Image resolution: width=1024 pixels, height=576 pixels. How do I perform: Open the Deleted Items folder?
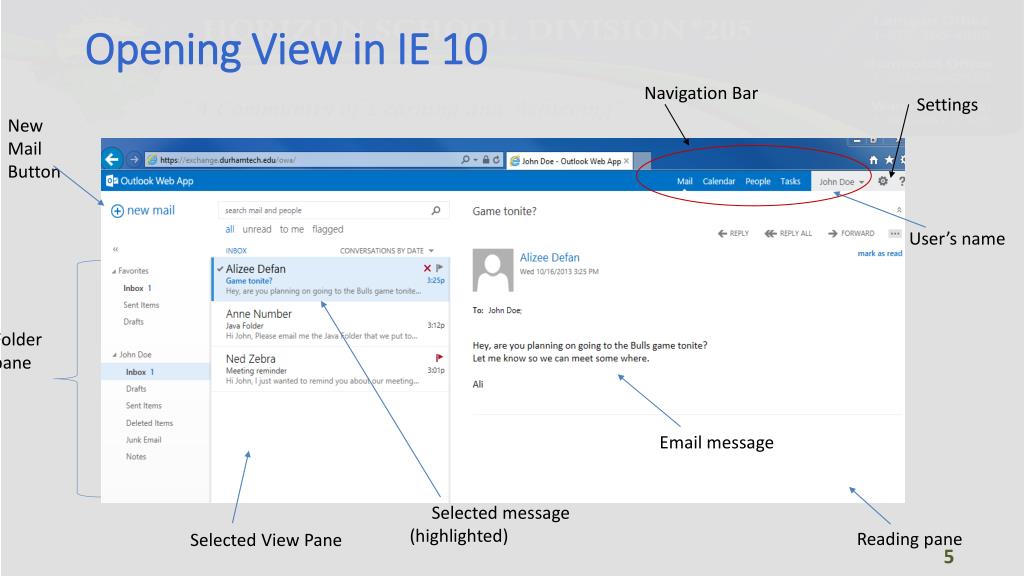pyautogui.click(x=150, y=423)
